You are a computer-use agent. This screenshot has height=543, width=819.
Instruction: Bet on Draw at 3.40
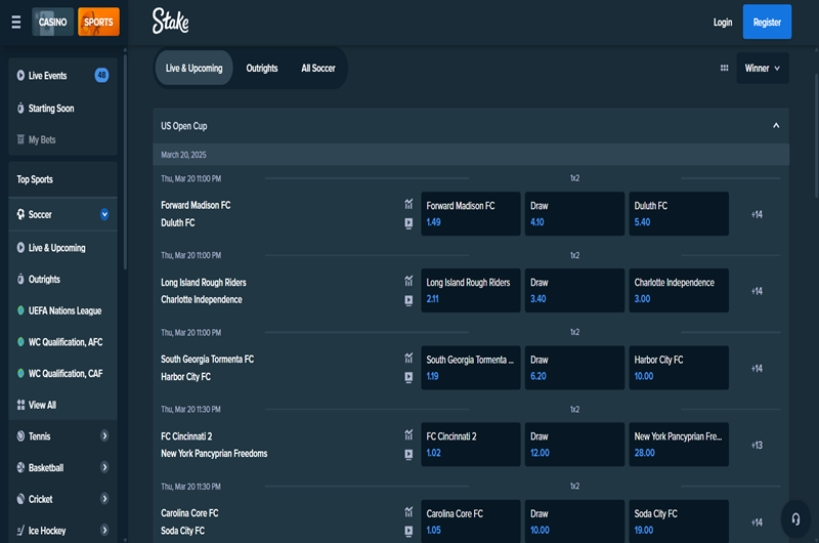click(575, 290)
